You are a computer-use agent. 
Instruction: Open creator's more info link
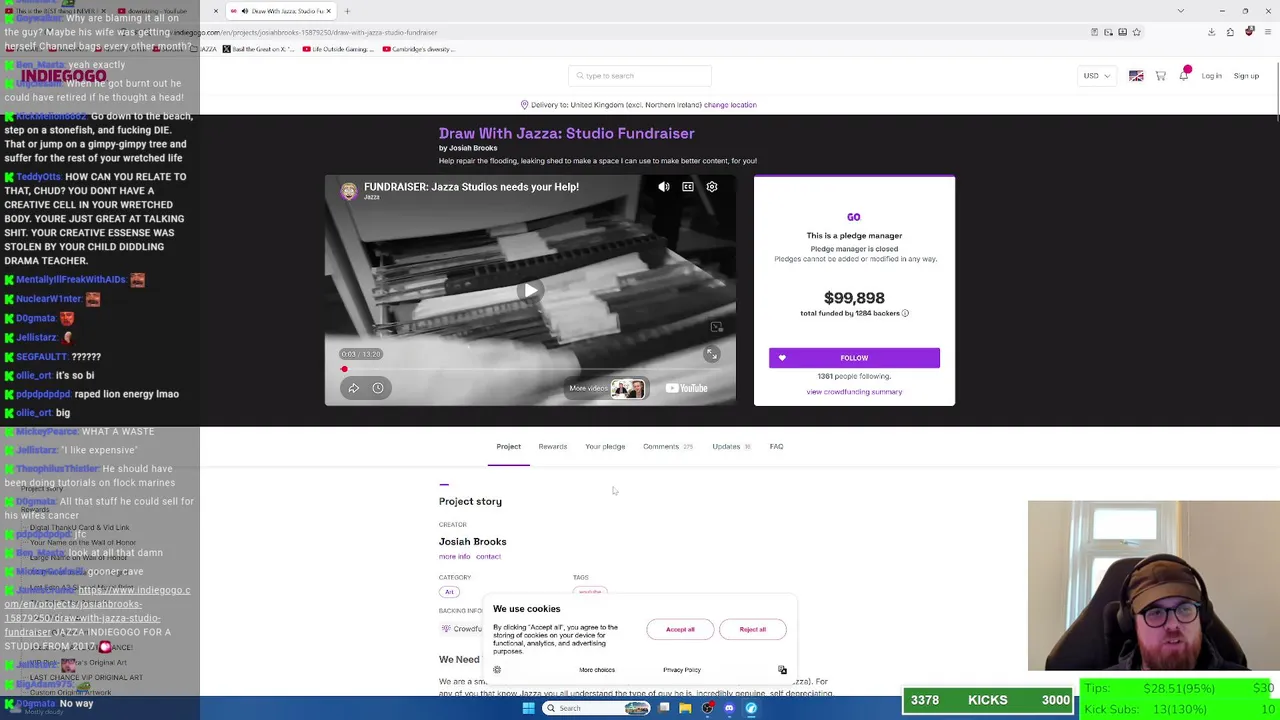454,557
